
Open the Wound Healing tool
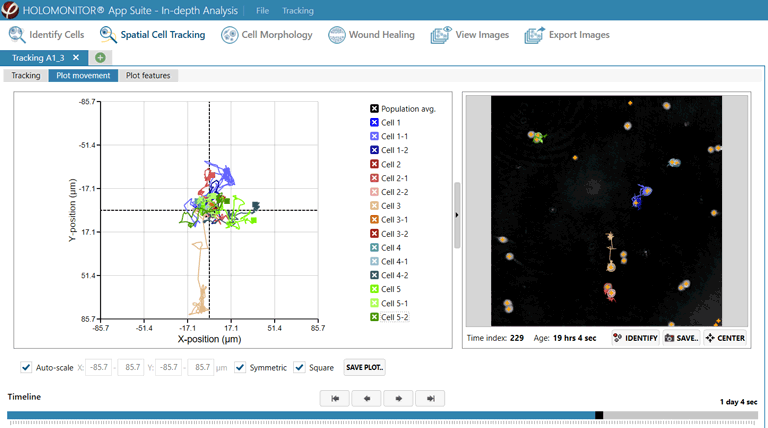(x=371, y=35)
